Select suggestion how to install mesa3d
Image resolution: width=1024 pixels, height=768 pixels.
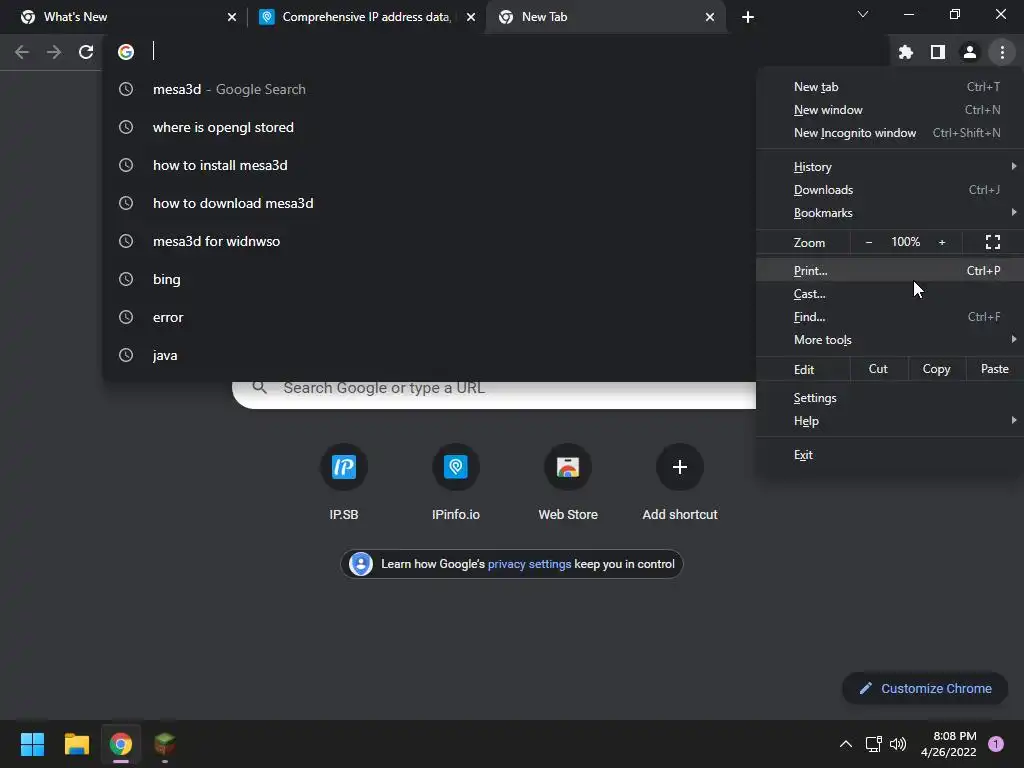429,165
